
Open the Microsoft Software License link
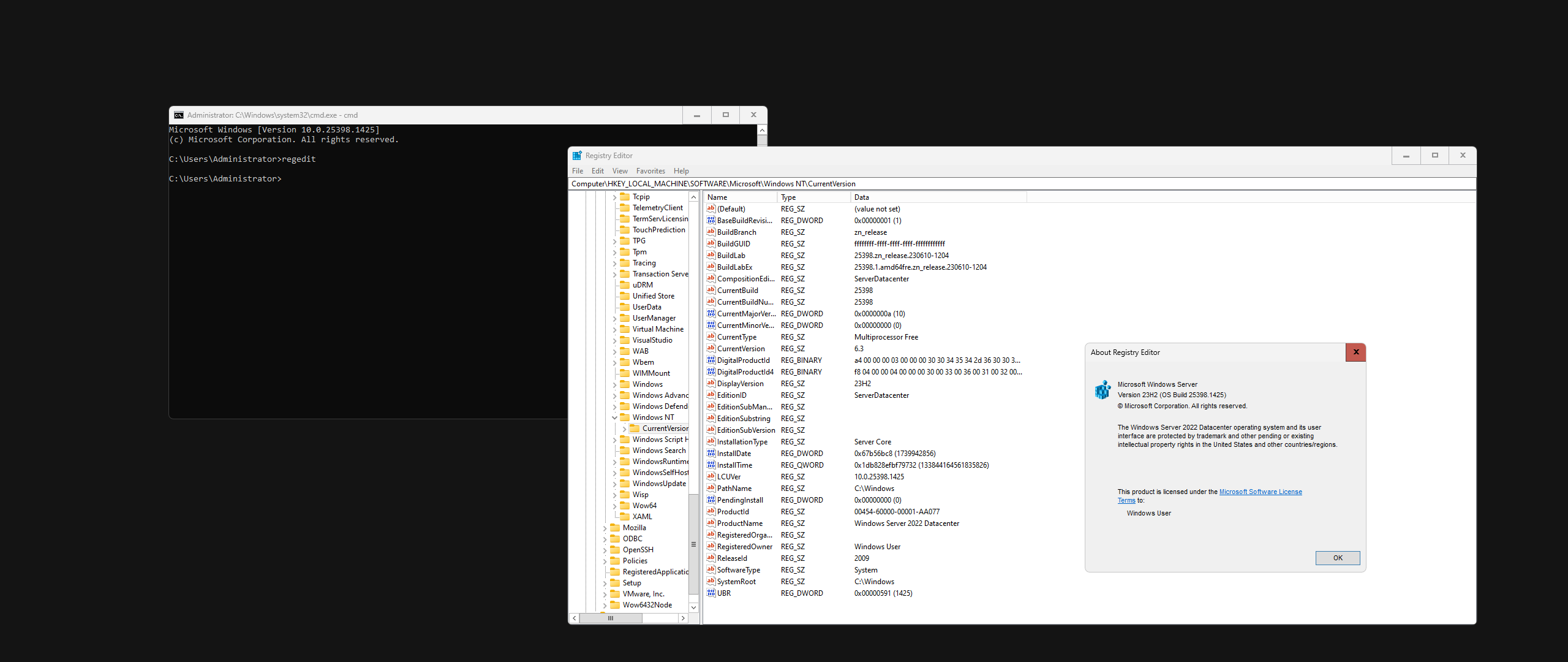(x=1260, y=492)
